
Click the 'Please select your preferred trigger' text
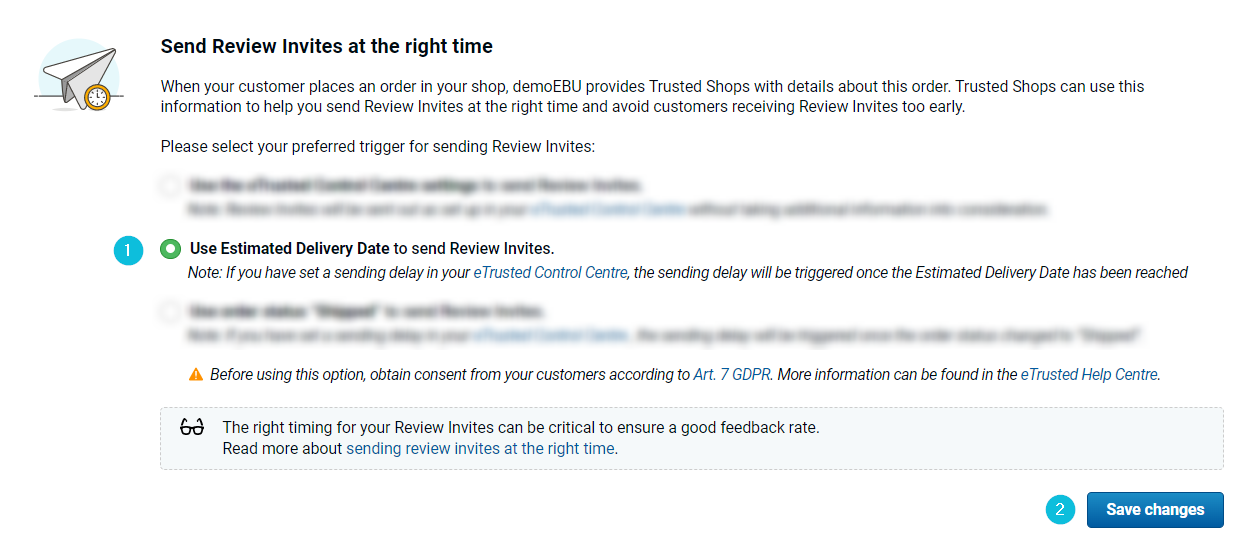(x=378, y=146)
